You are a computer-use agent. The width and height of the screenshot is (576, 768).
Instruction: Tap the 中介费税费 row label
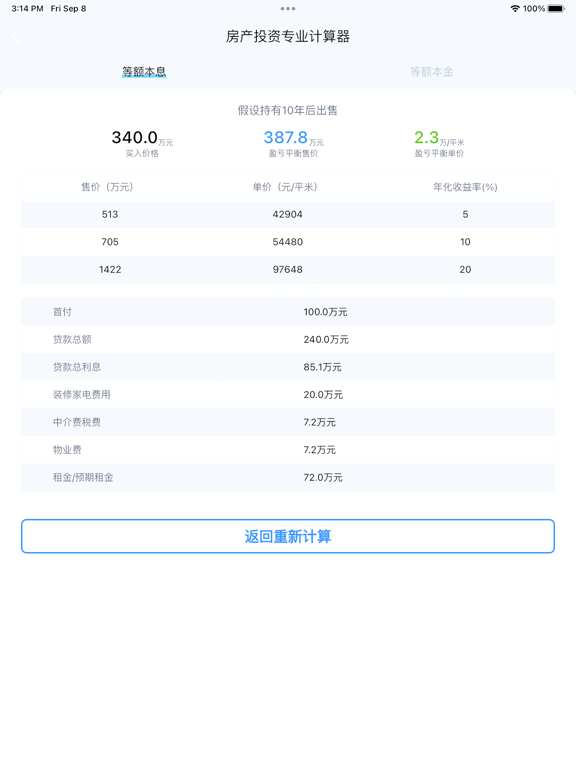[x=77, y=422]
